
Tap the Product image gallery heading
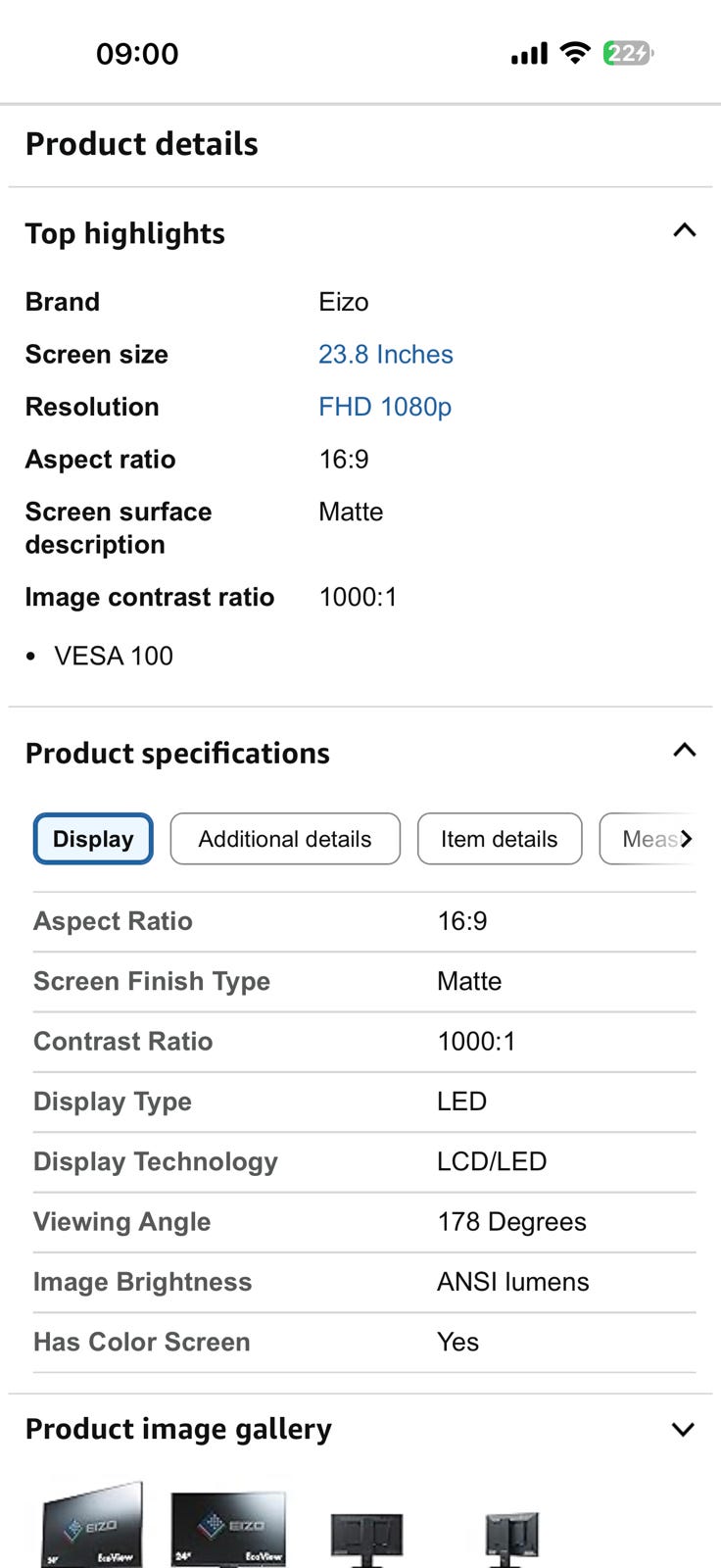[178, 1430]
